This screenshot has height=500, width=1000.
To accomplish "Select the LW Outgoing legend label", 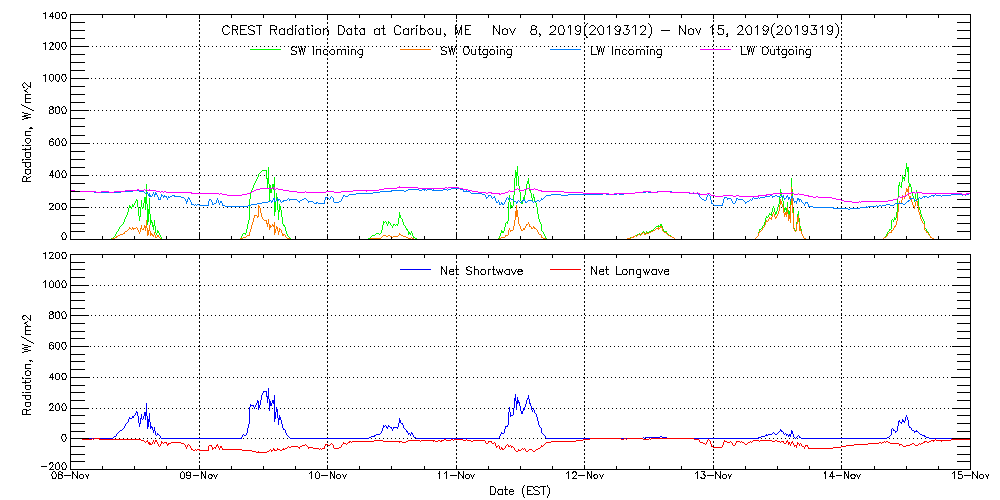I will [x=775, y=51].
